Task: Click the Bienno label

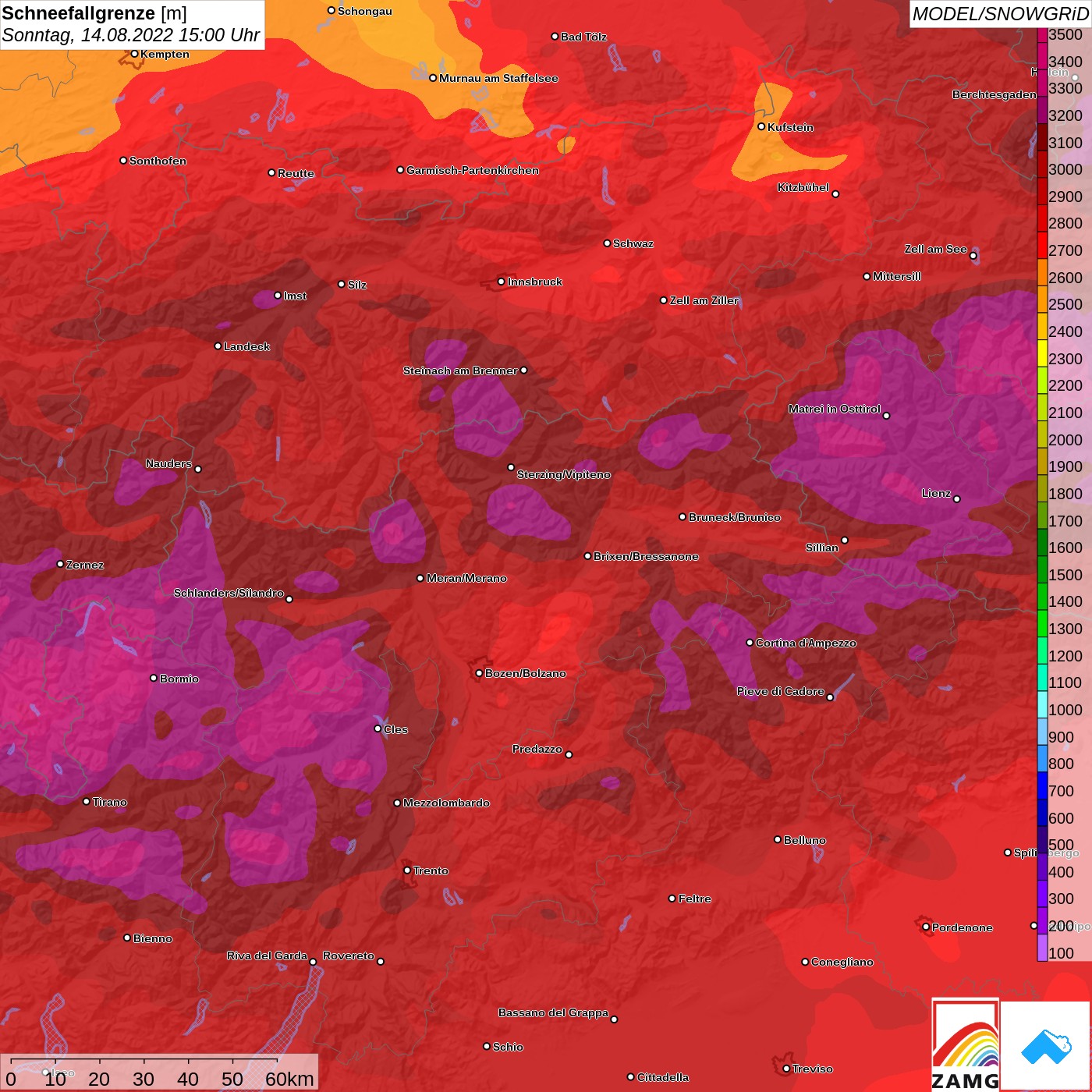Action: click(153, 938)
